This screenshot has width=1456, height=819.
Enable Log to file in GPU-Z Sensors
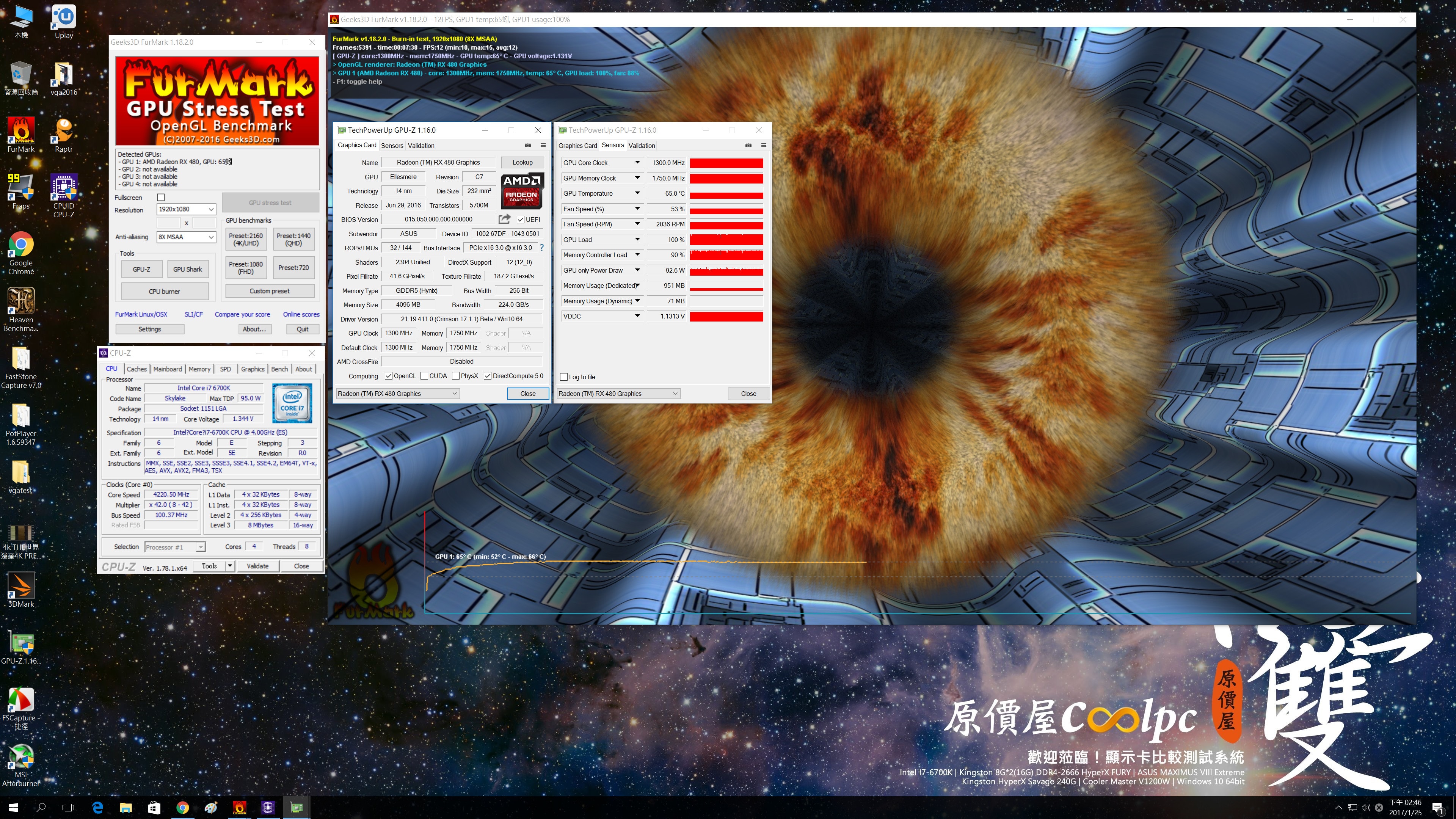tap(563, 377)
